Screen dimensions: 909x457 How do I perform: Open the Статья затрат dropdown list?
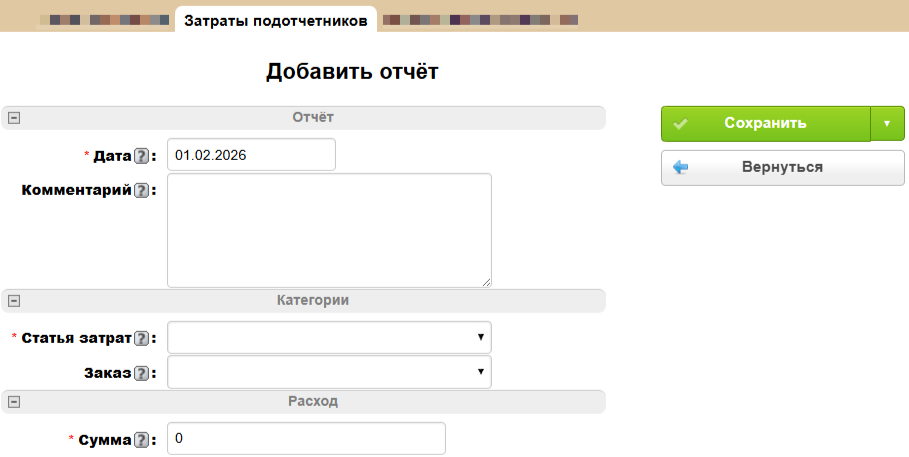(x=329, y=338)
